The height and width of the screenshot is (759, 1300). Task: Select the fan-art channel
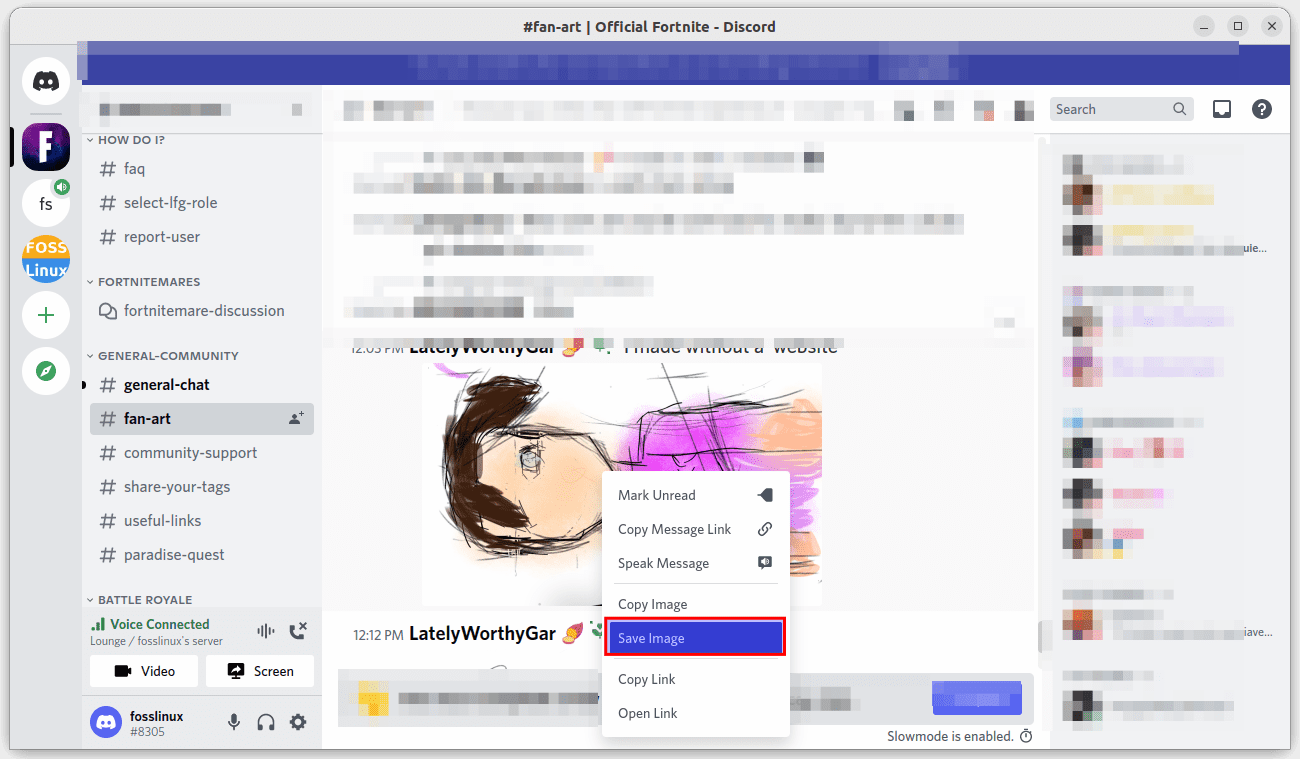(x=202, y=419)
